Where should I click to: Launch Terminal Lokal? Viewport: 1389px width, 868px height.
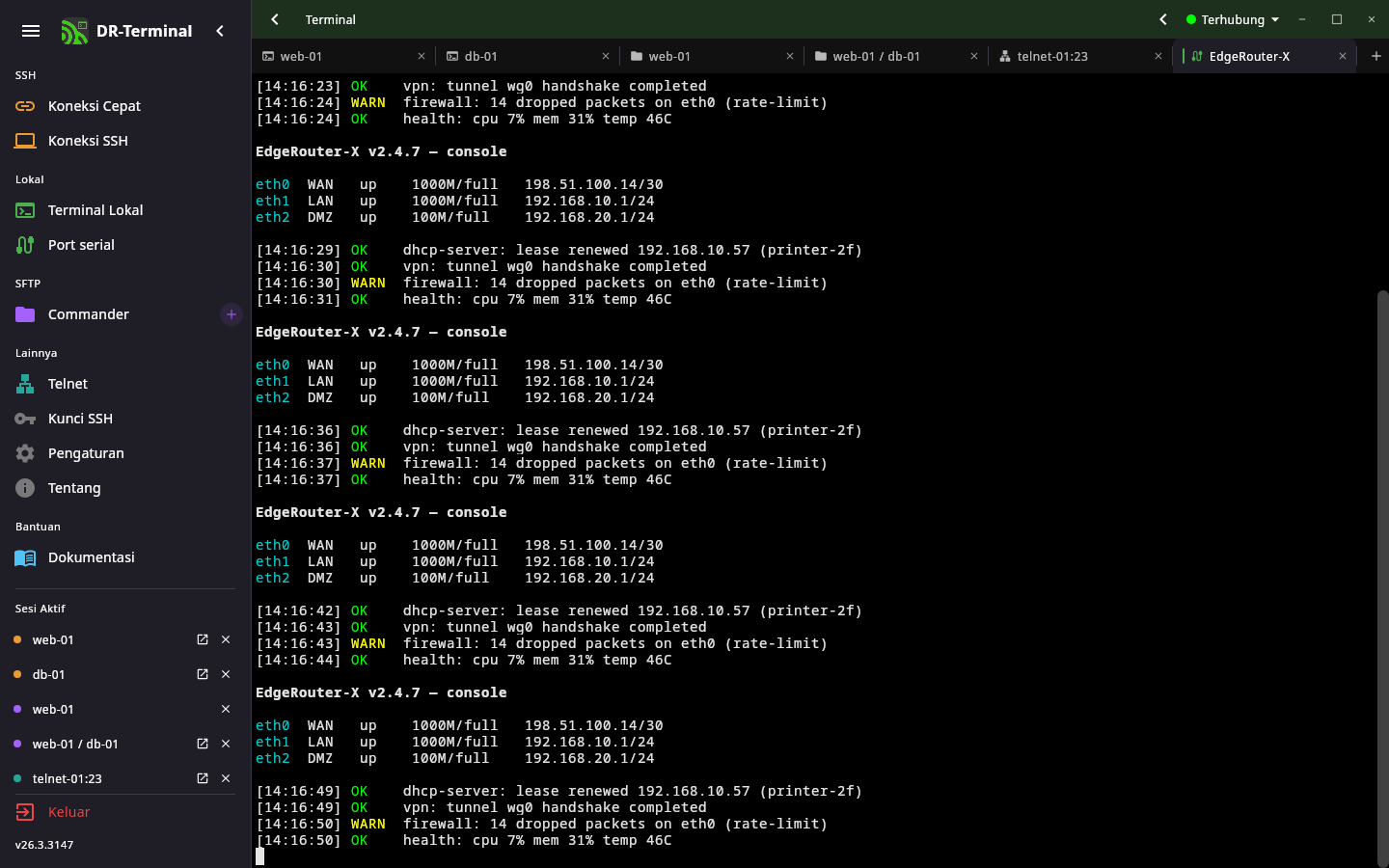click(125, 210)
